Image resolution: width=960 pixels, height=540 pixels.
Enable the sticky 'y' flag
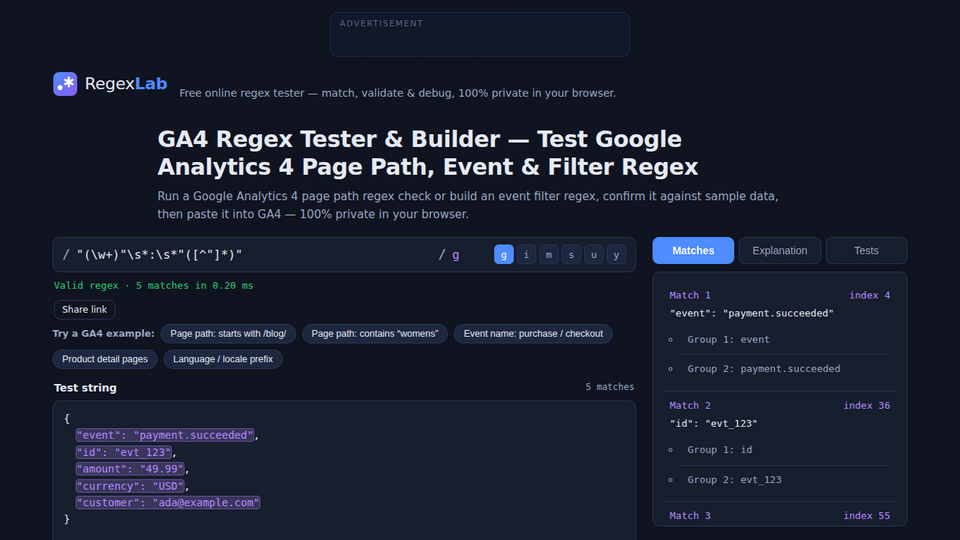click(x=616, y=255)
